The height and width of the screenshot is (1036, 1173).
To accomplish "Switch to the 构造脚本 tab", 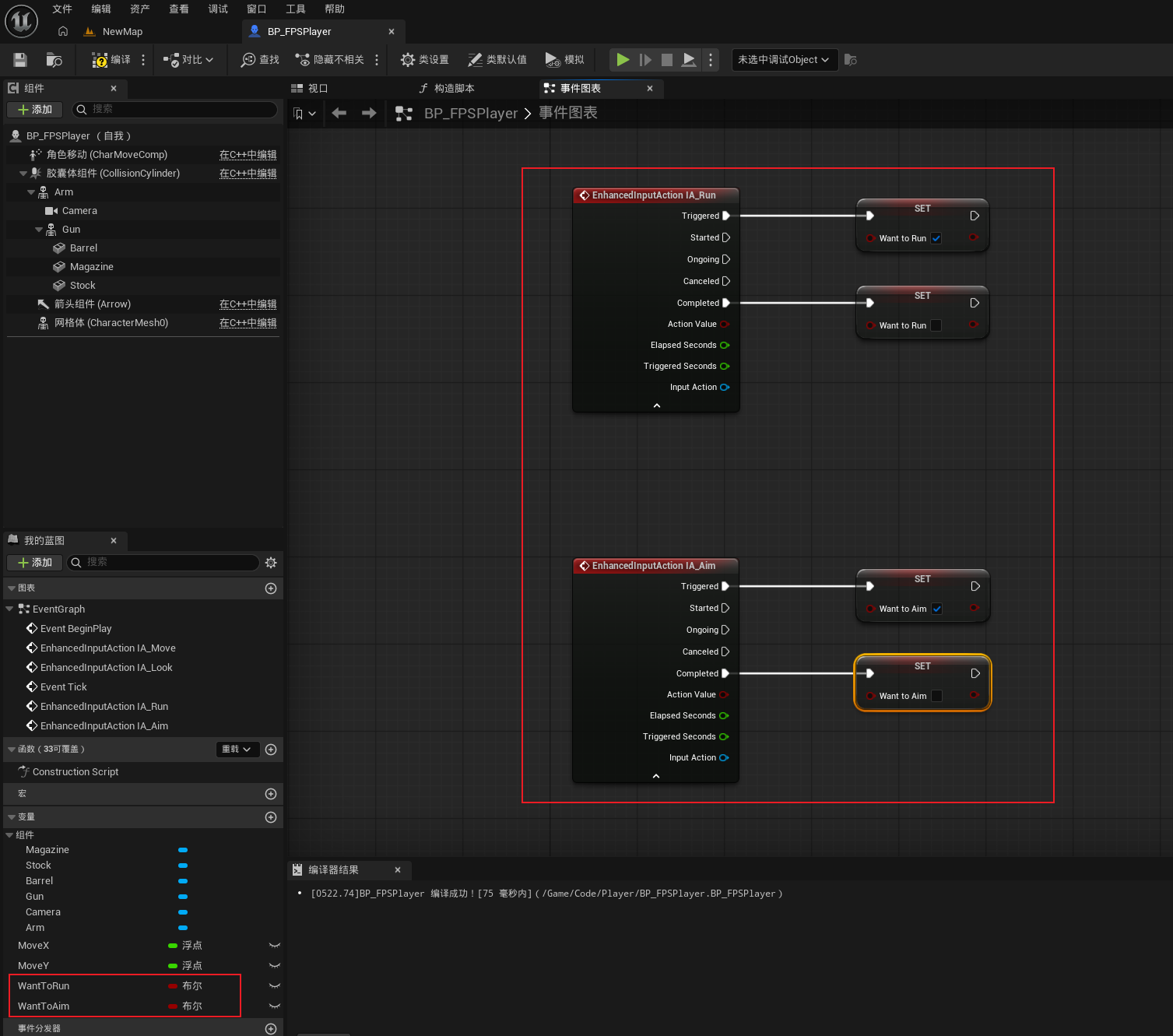I will tap(454, 89).
